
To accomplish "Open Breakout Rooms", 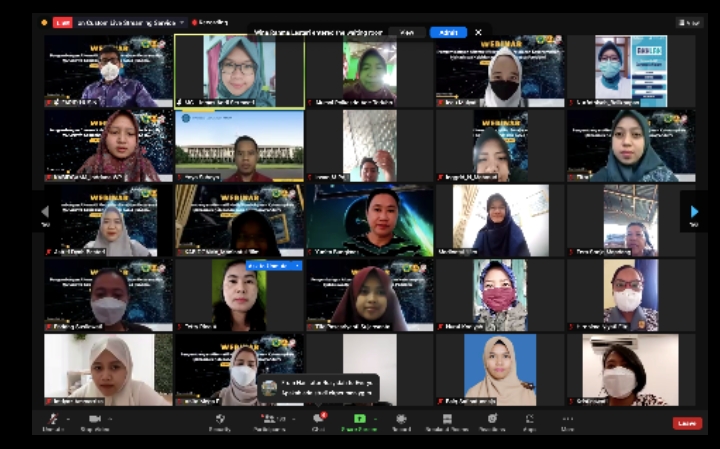I will (447, 422).
